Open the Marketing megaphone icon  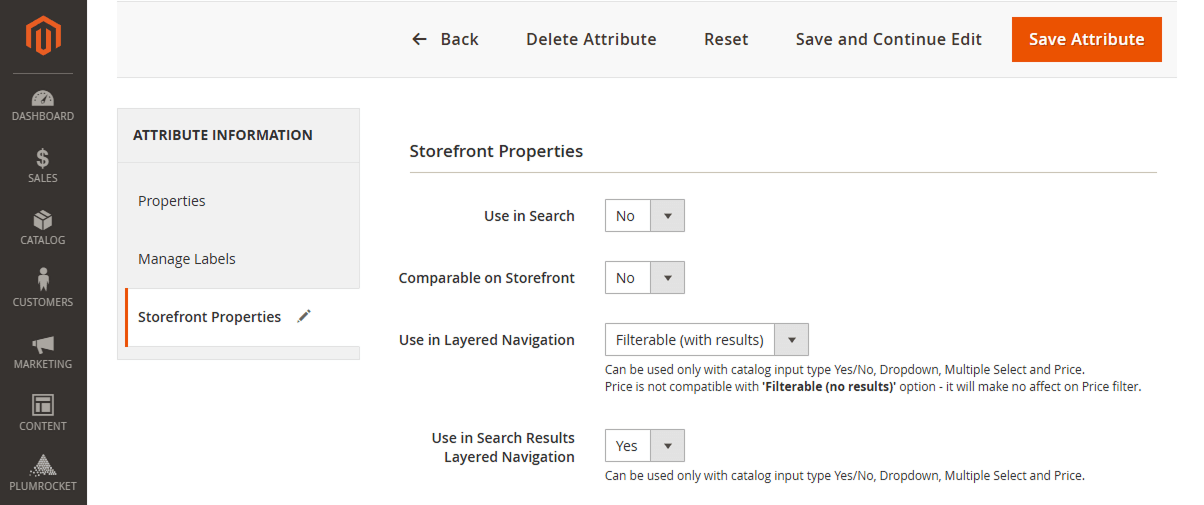coord(43,345)
